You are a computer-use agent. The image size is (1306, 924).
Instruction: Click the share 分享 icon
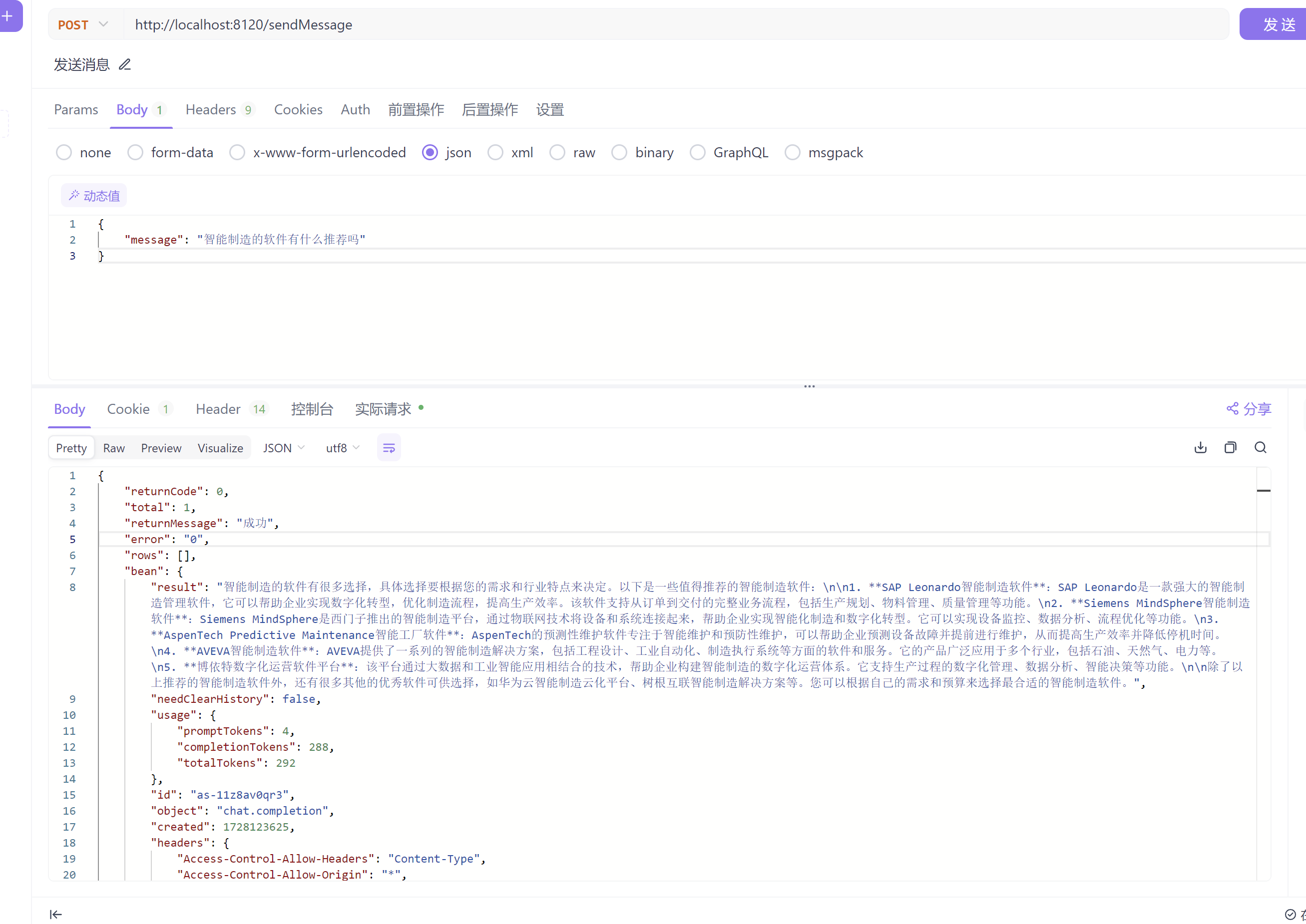[x=1233, y=408]
